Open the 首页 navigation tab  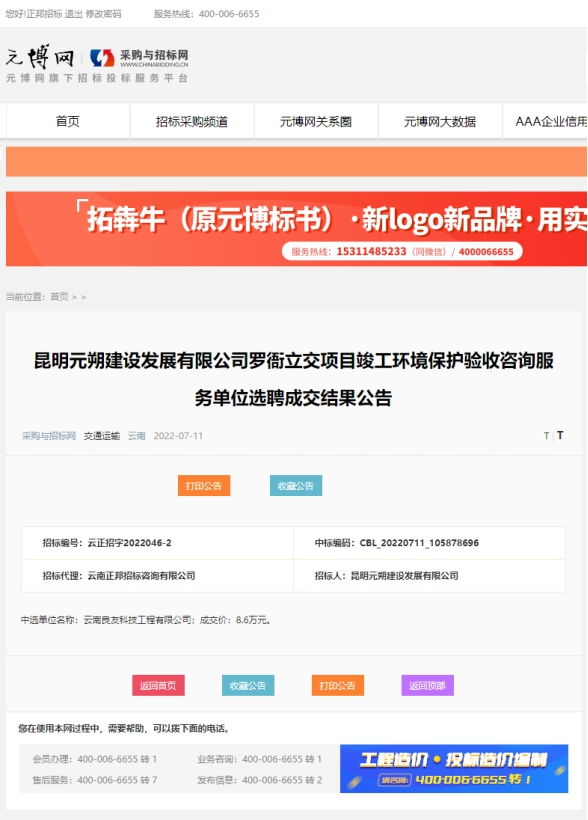click(x=67, y=121)
